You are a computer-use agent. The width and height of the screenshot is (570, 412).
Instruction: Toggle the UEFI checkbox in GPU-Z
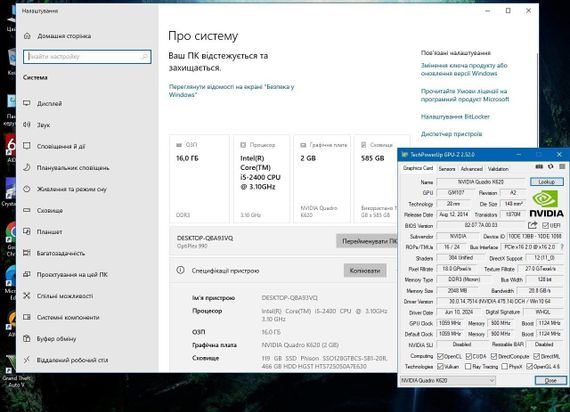tap(545, 225)
